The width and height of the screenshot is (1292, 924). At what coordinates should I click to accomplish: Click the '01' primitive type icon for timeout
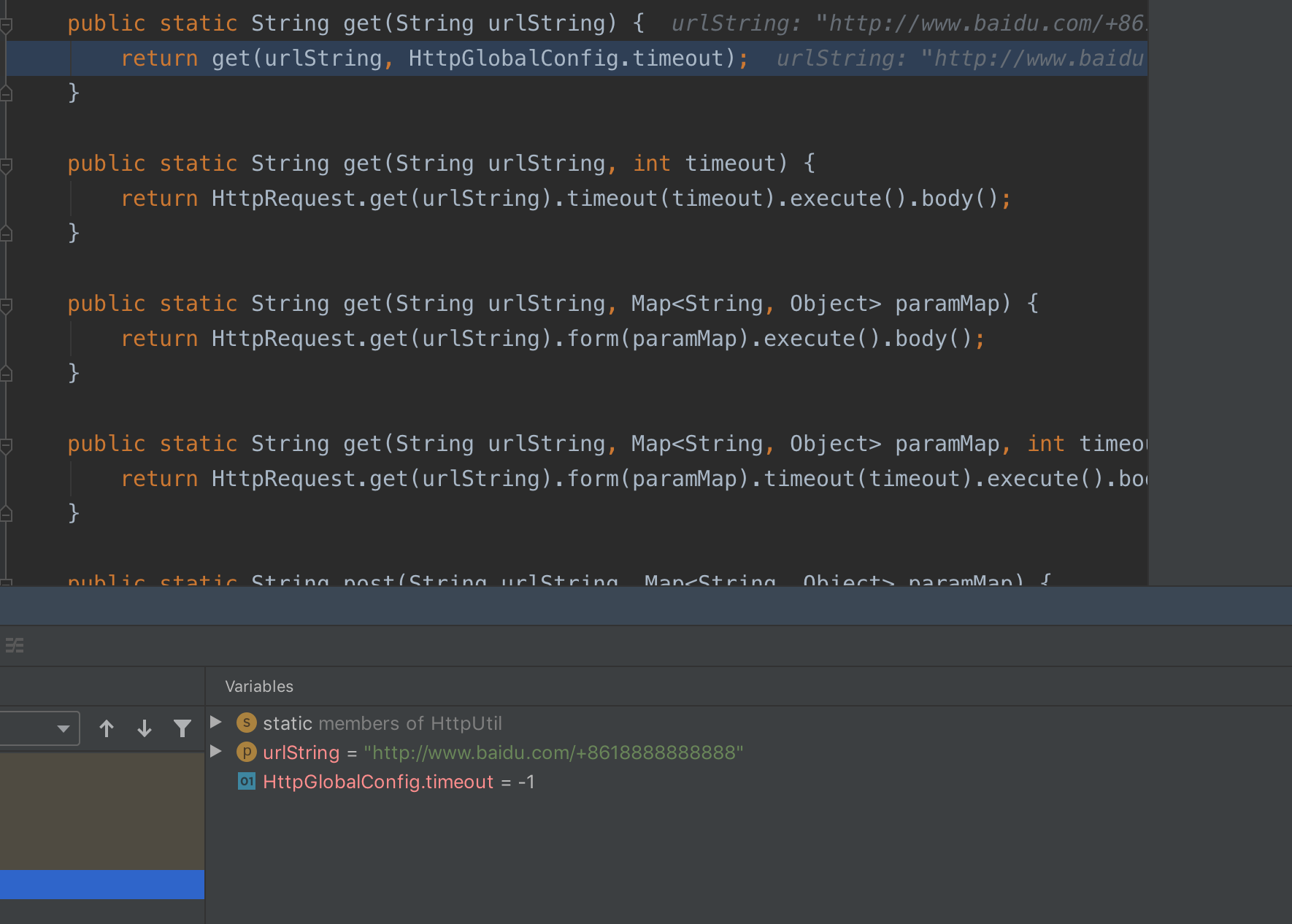(246, 781)
